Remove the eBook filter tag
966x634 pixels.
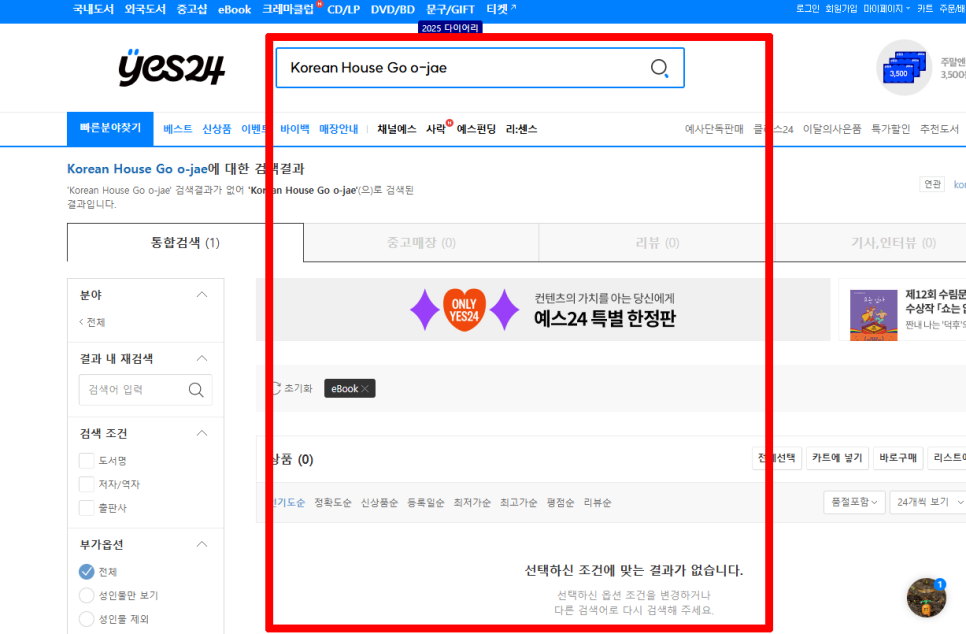pos(365,389)
